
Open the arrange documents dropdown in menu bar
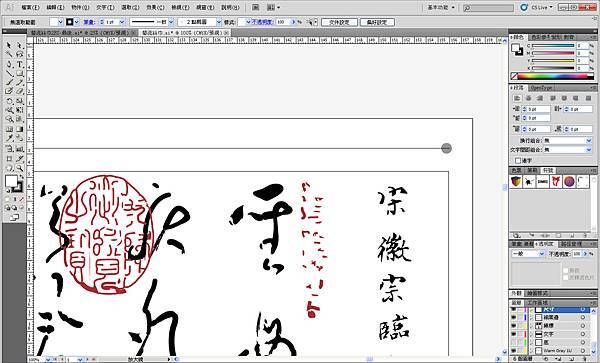tap(273, 7)
